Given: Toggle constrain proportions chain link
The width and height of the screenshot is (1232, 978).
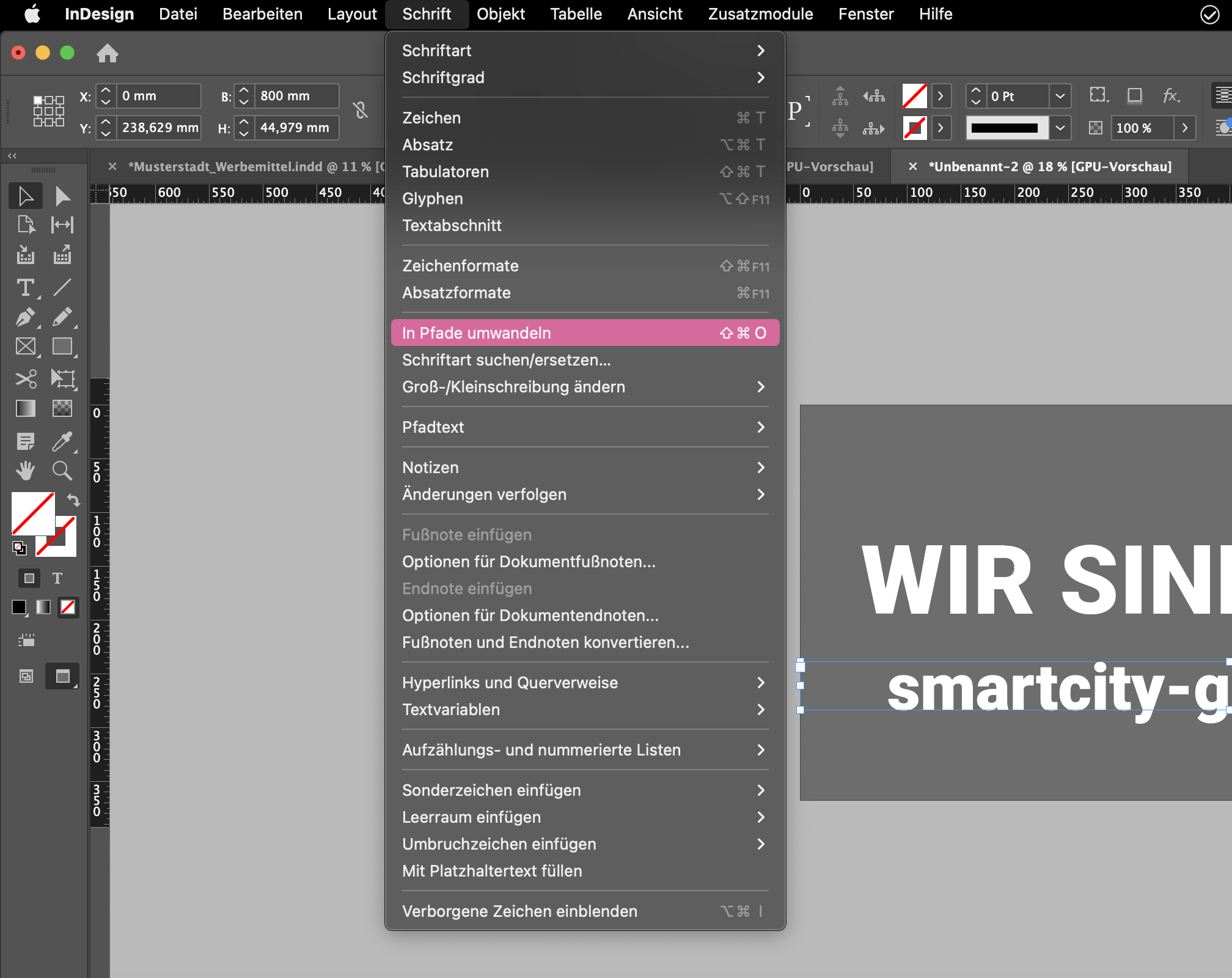Looking at the screenshot, I should 361,111.
